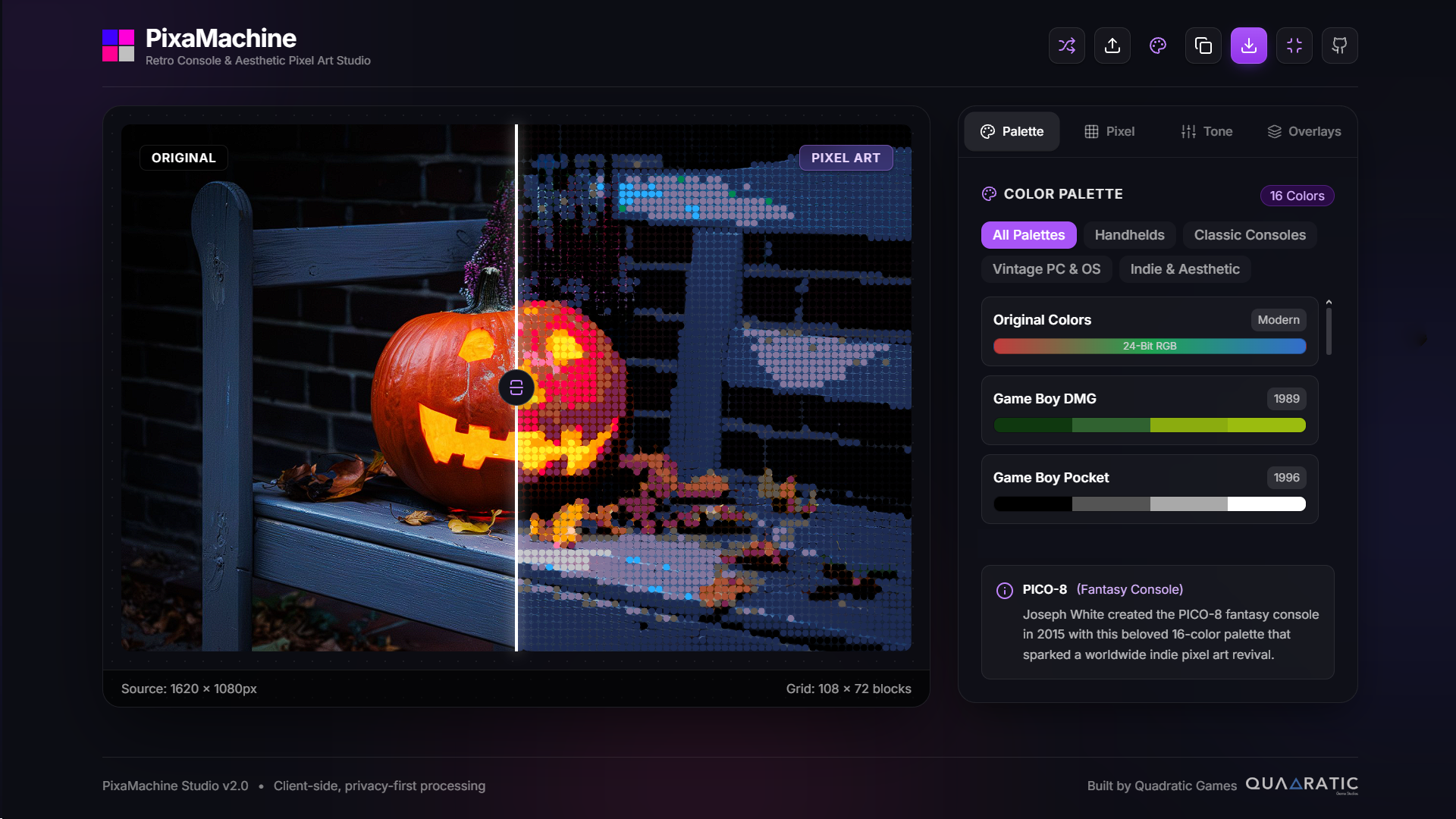Screen dimensions: 1456x819
Task: Click the (Fantasy Console) label
Action: (1129, 589)
